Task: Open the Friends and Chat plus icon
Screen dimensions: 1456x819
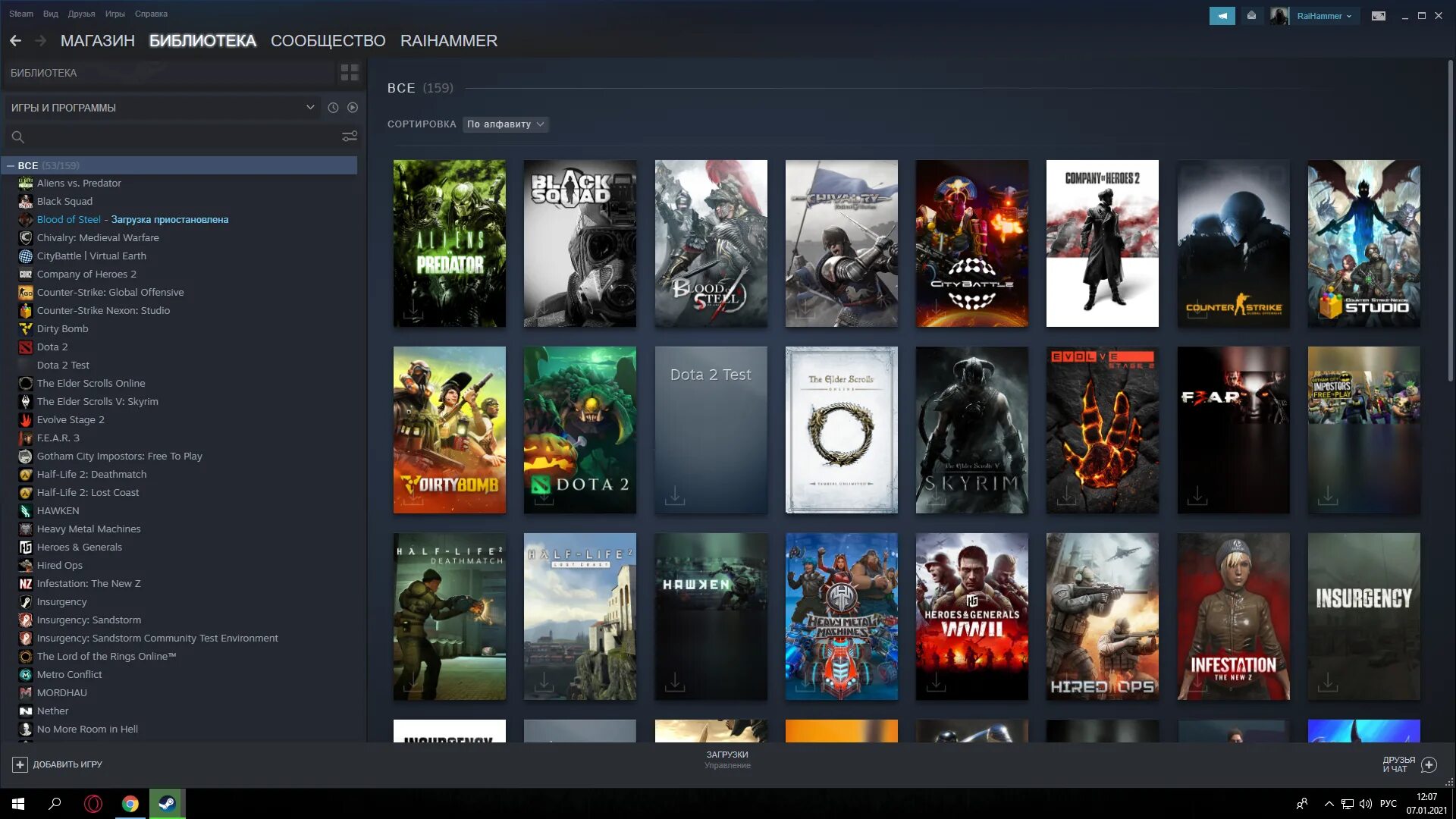Action: pos(1429,764)
